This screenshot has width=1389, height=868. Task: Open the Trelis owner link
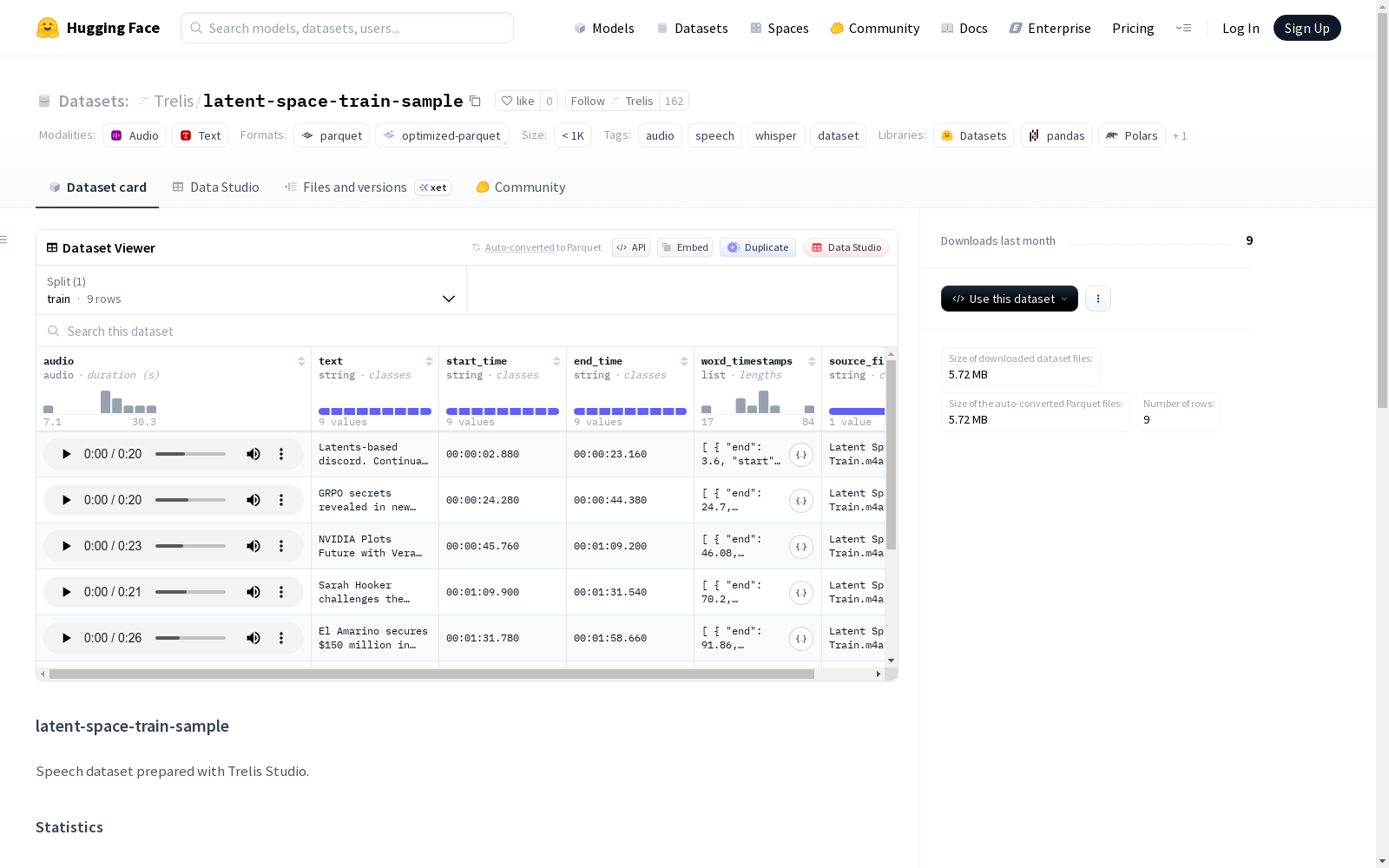pos(174,101)
